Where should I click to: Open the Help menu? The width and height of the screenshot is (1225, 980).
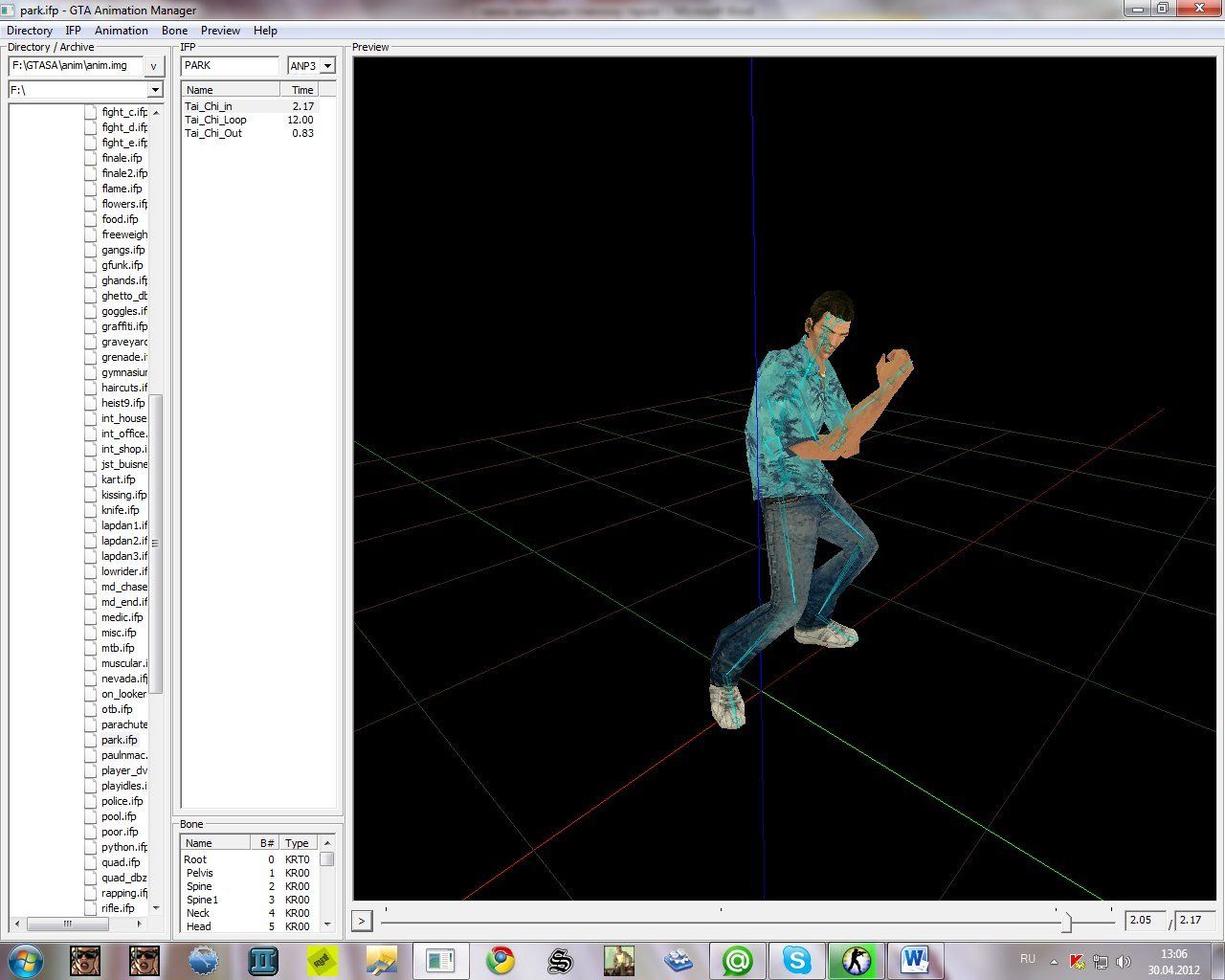pyautogui.click(x=265, y=31)
